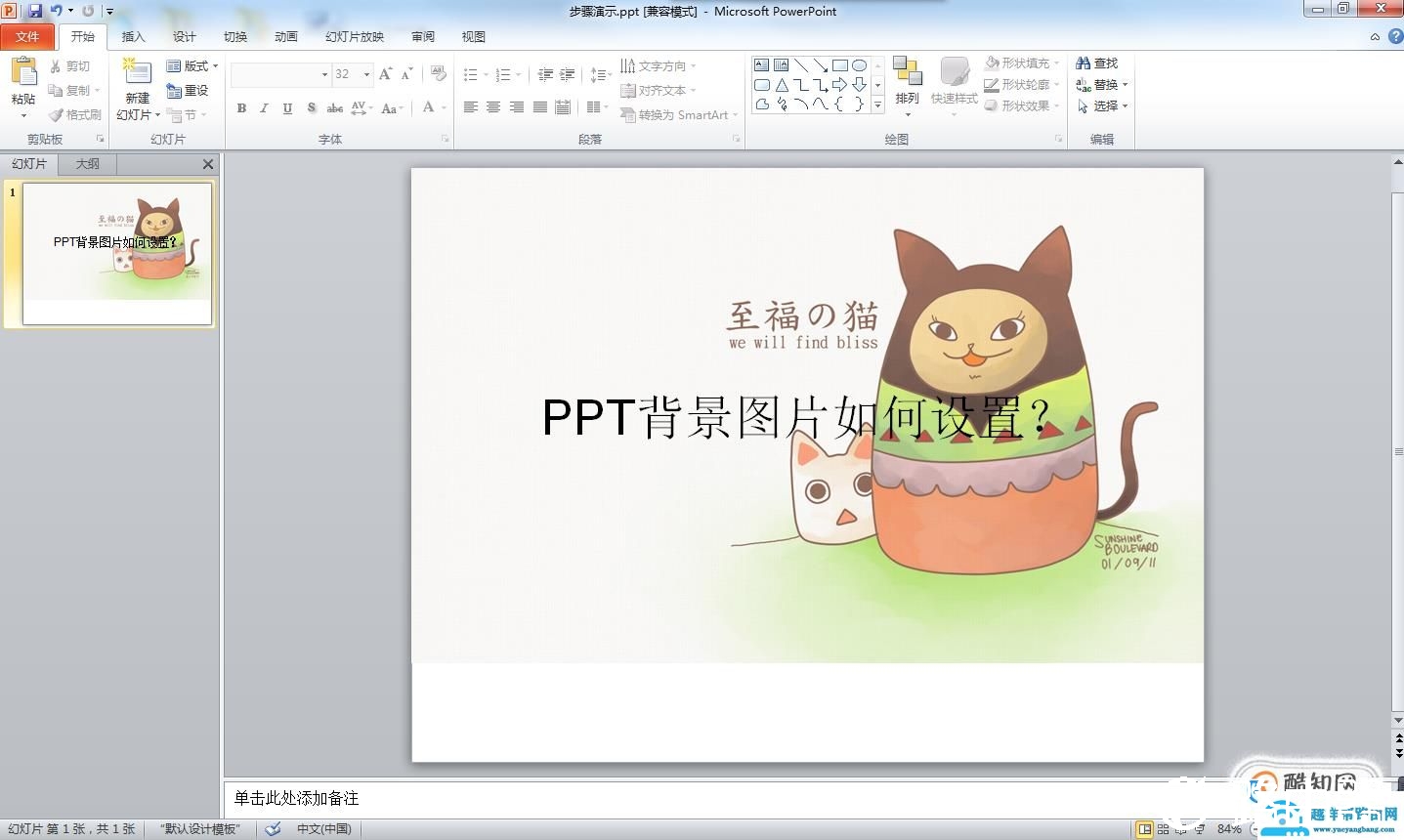Click the 选择 button in Editing group
Viewport: 1404px width, 840px height.
pyautogui.click(x=1102, y=105)
